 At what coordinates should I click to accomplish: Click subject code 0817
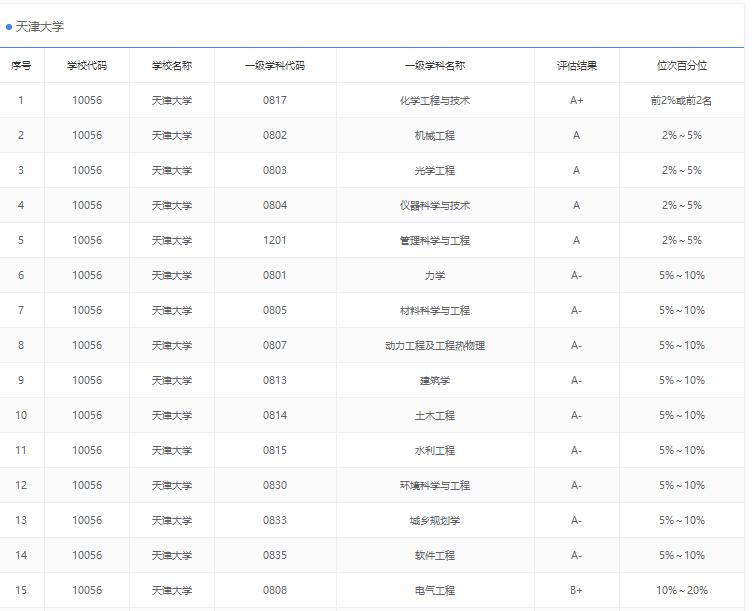point(275,100)
